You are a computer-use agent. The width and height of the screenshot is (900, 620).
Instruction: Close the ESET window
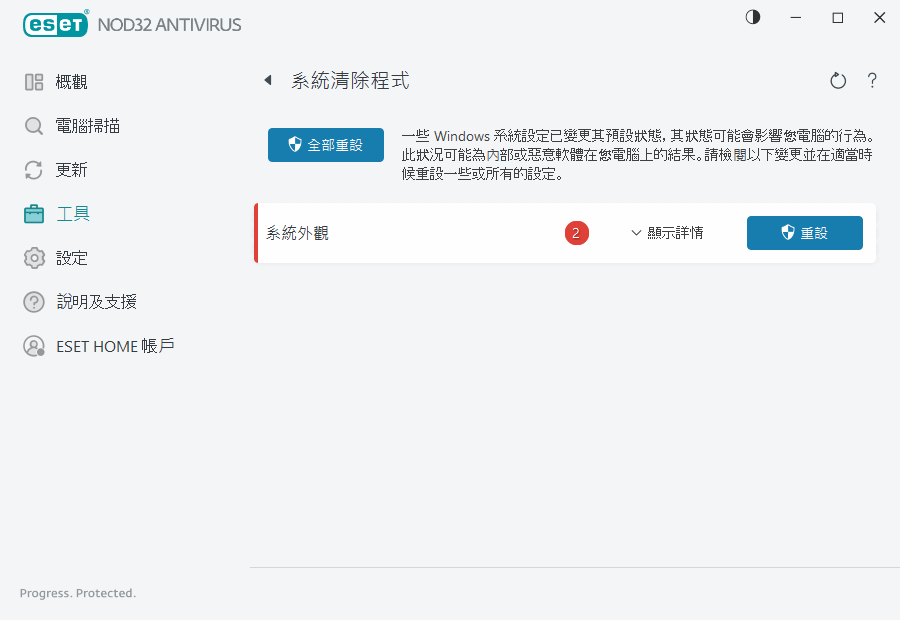coord(879,17)
